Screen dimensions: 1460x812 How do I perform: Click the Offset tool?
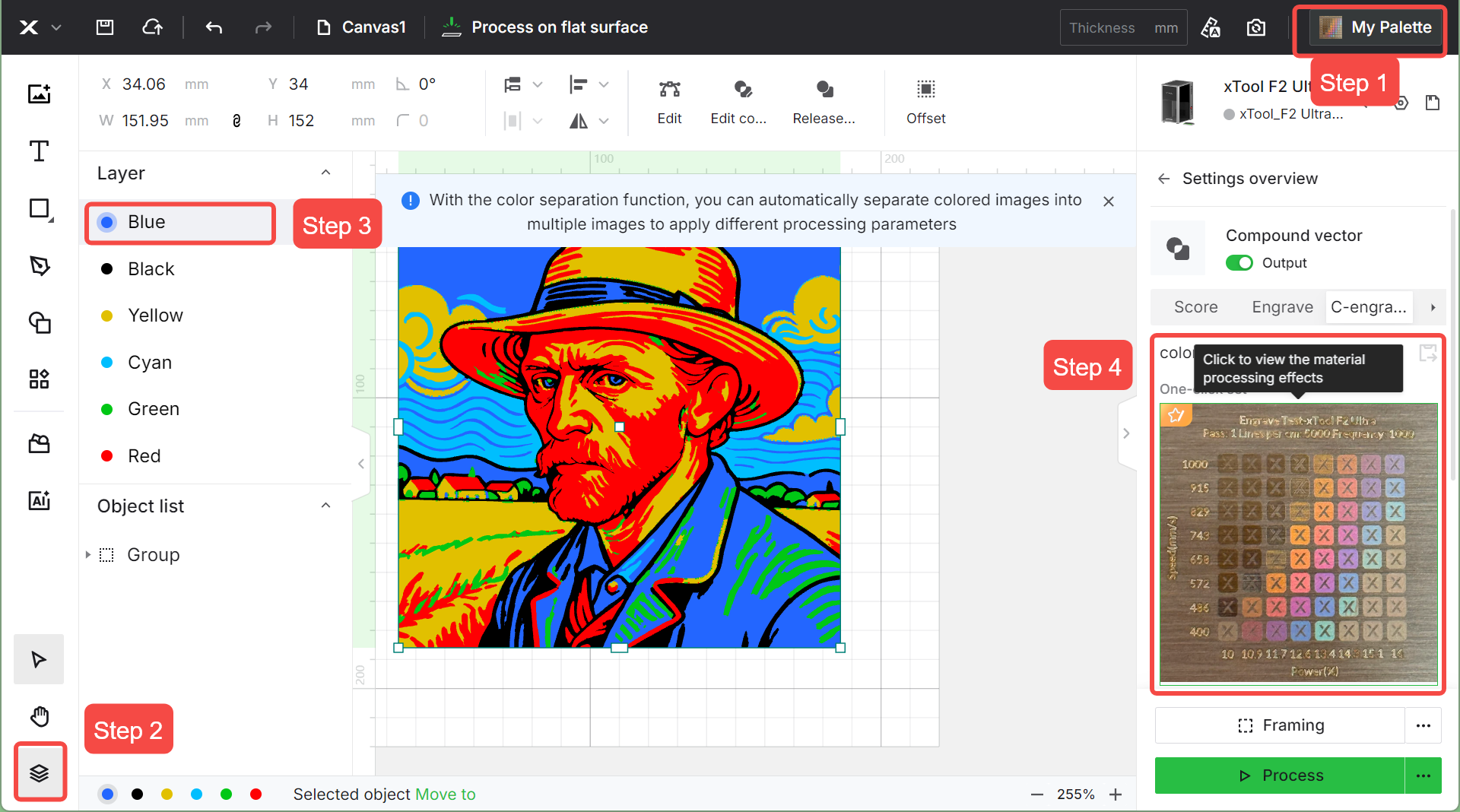coord(925,102)
